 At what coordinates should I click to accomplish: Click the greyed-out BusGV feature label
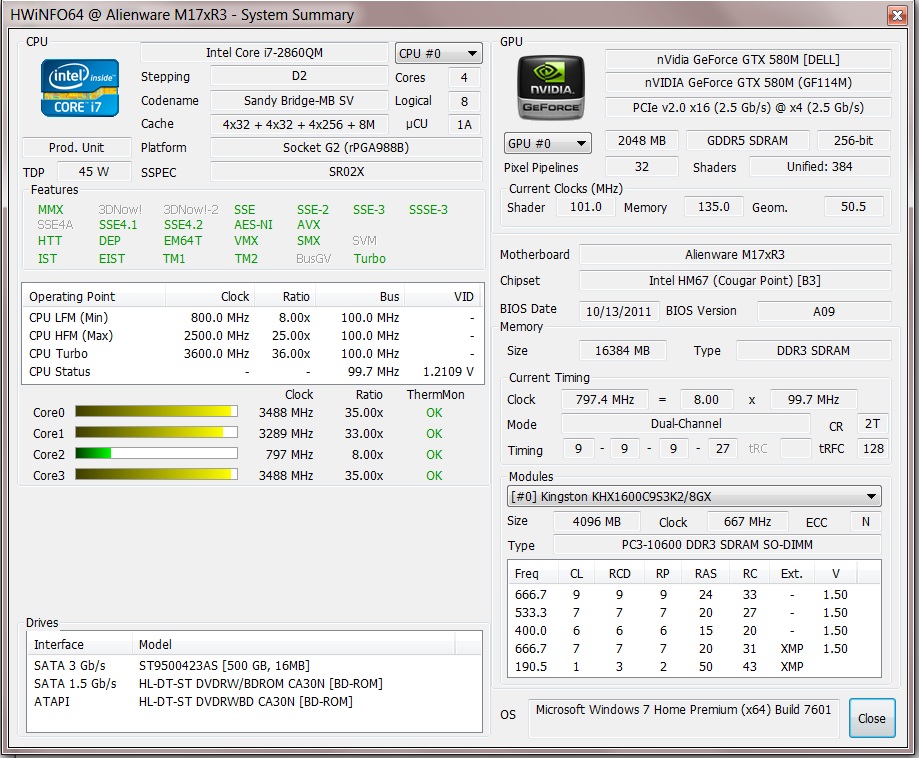314,259
